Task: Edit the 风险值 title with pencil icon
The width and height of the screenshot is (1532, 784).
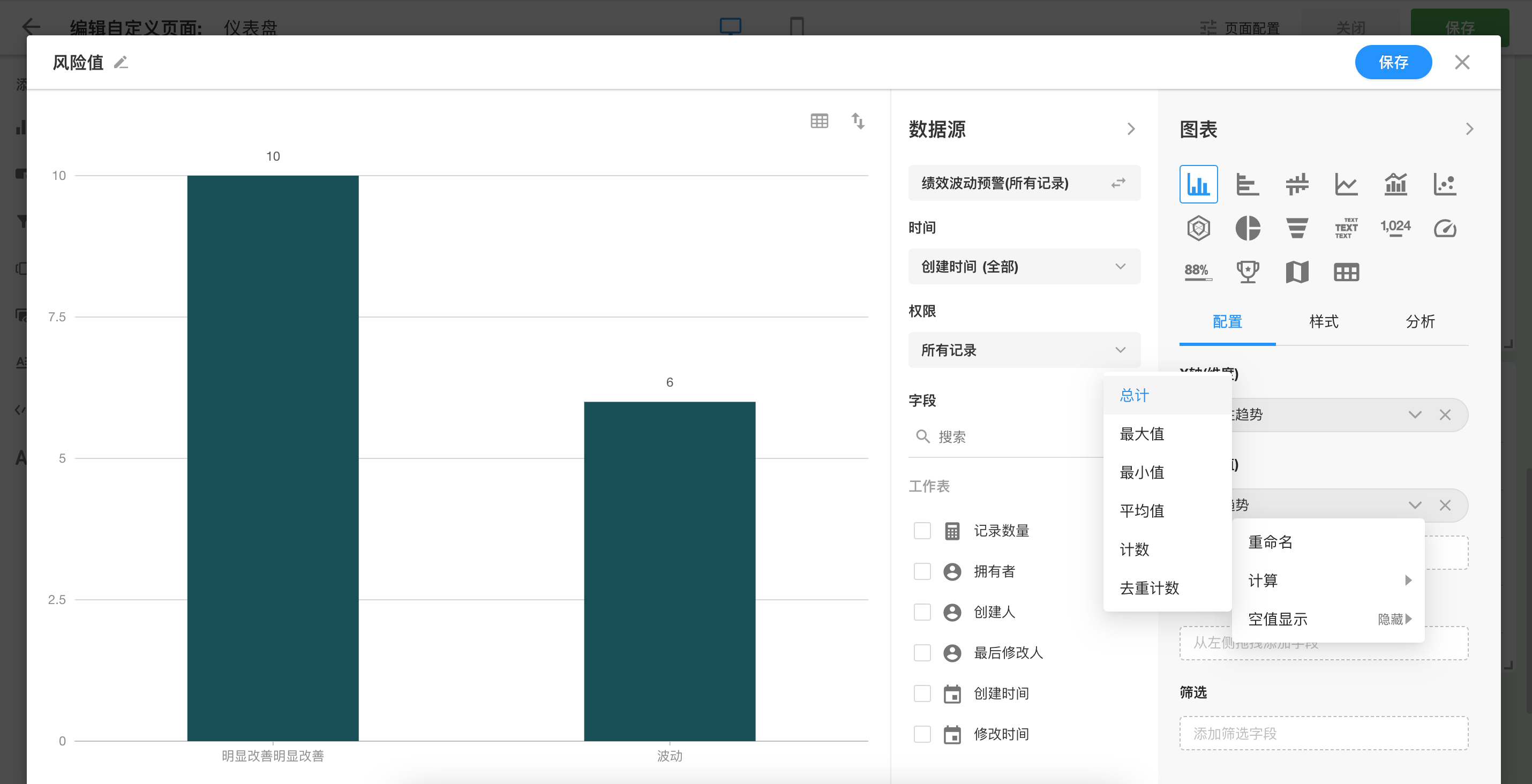Action: coord(121,63)
